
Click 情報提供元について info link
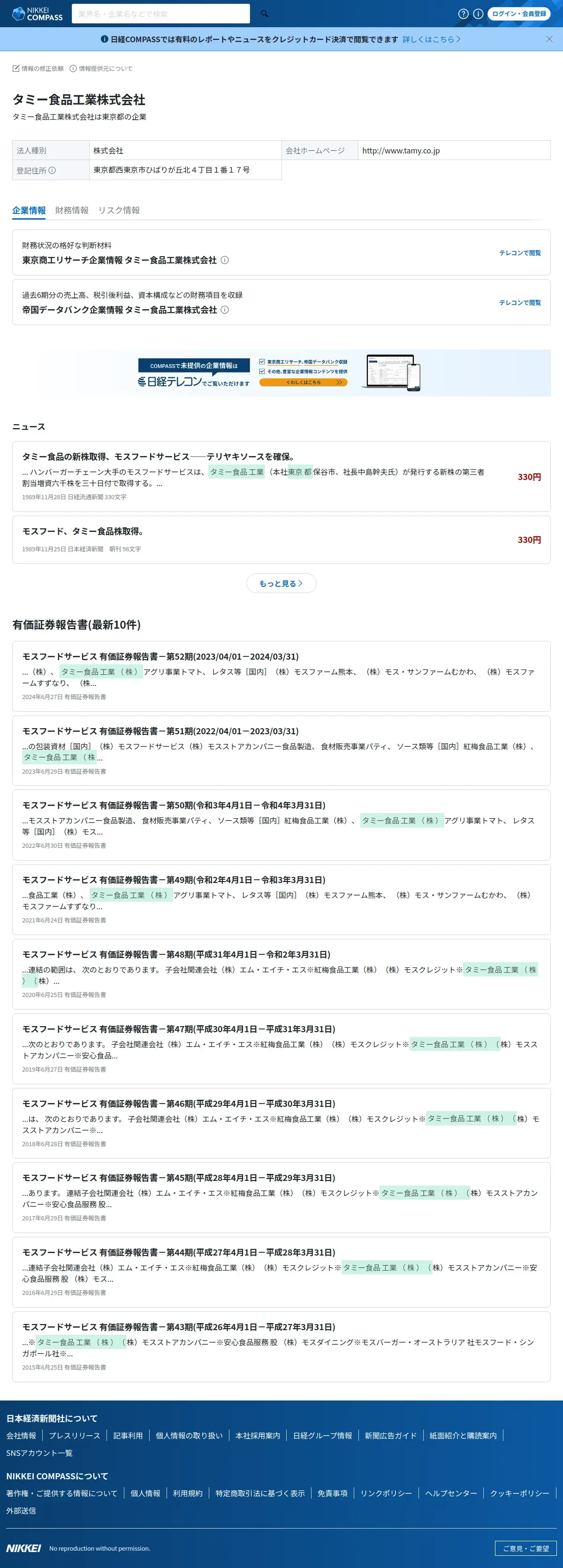pos(101,68)
